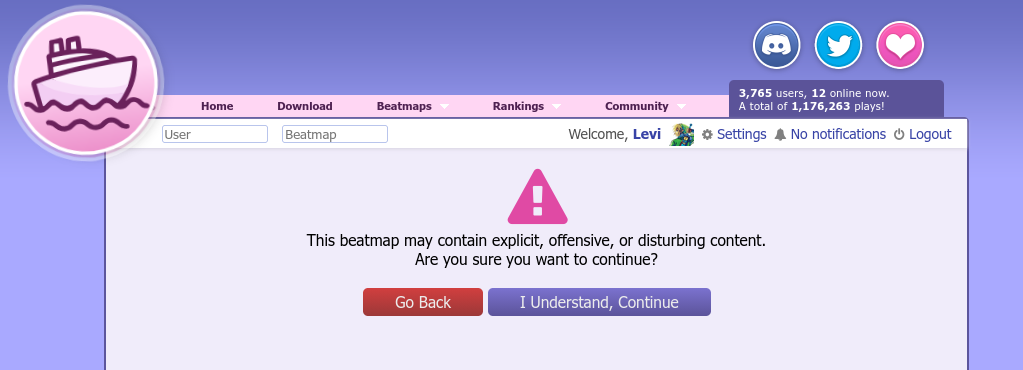Open the Beatmaps menu label

click(404, 106)
